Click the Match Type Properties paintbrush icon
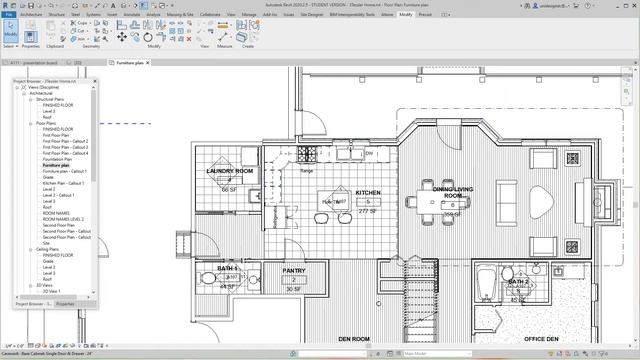This screenshot has width=640, height=360. tap(63, 39)
